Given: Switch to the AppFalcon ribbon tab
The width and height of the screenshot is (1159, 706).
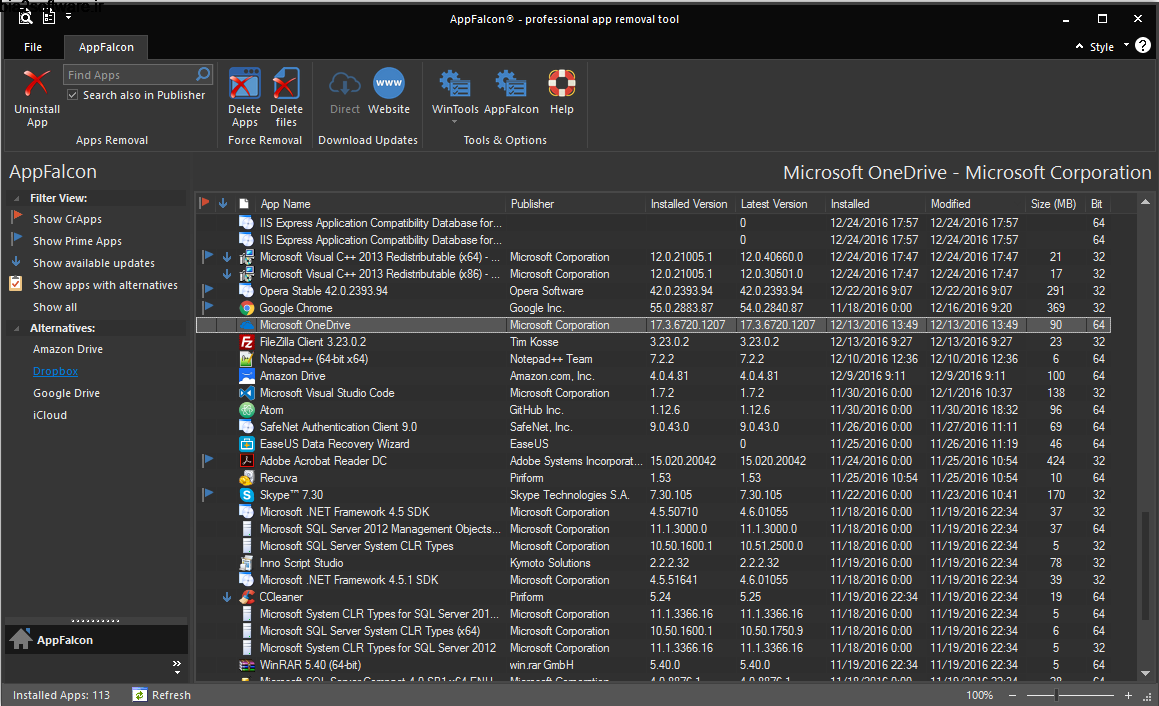Looking at the screenshot, I should pos(106,47).
